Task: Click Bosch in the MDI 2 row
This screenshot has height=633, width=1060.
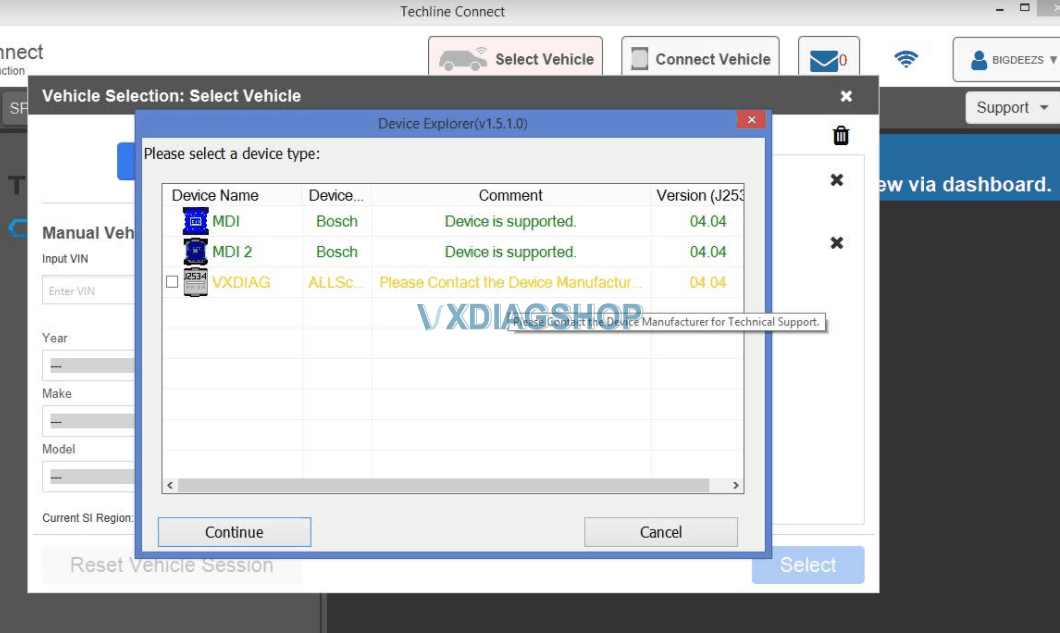Action: tap(337, 252)
